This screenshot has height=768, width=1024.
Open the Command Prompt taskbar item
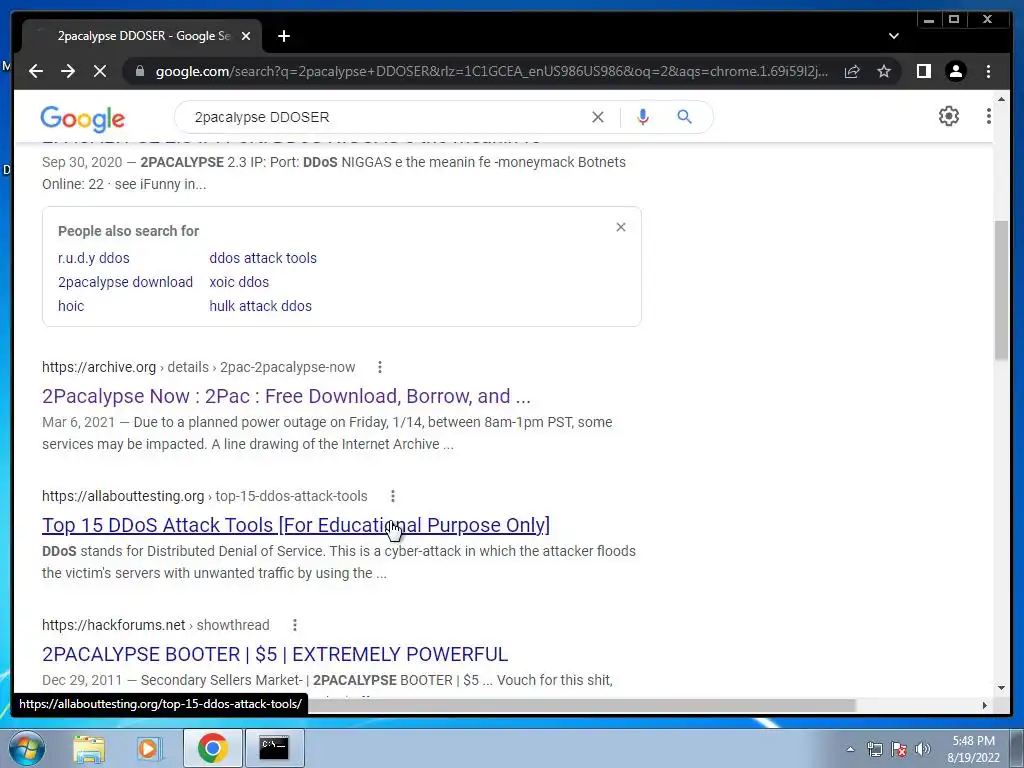274,748
